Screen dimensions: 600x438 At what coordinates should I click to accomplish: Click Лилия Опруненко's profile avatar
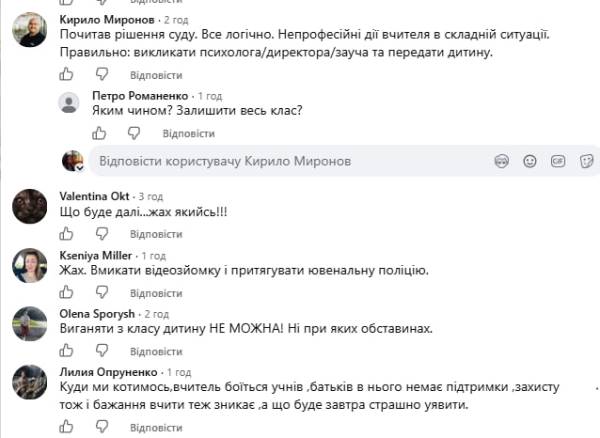(30, 382)
